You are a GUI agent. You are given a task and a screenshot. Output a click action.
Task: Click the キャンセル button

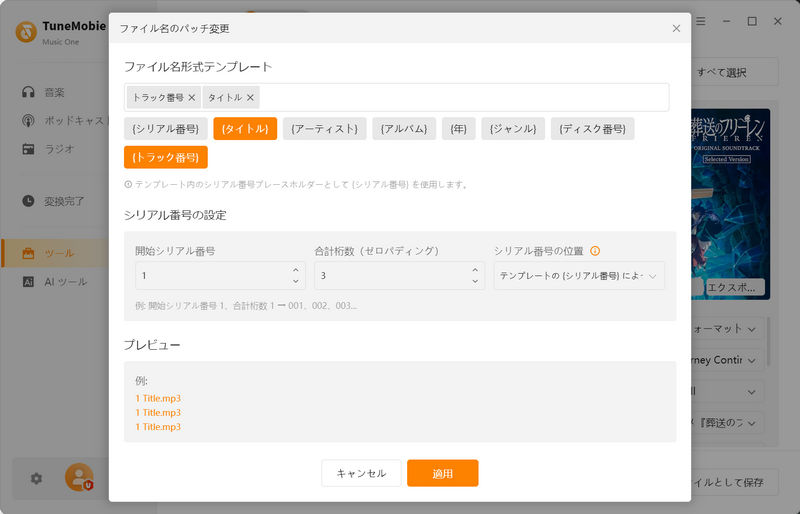tap(361, 473)
